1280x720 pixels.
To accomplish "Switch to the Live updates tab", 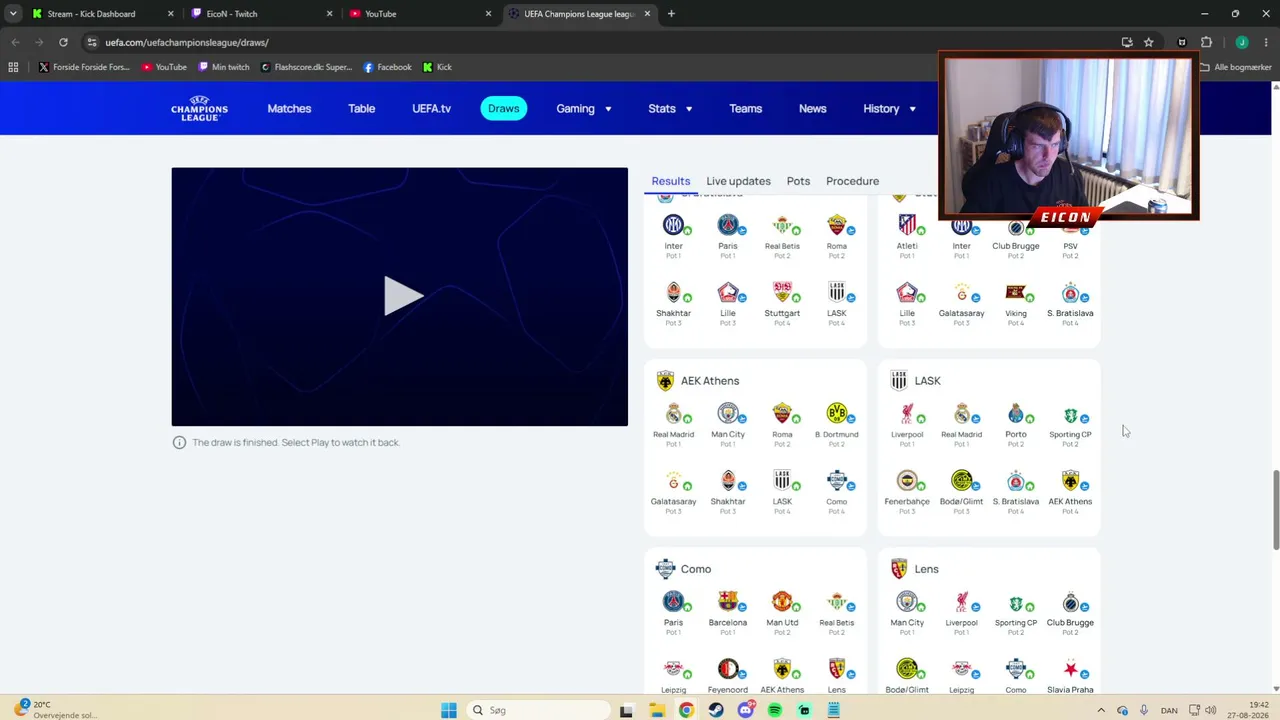I will tap(738, 181).
